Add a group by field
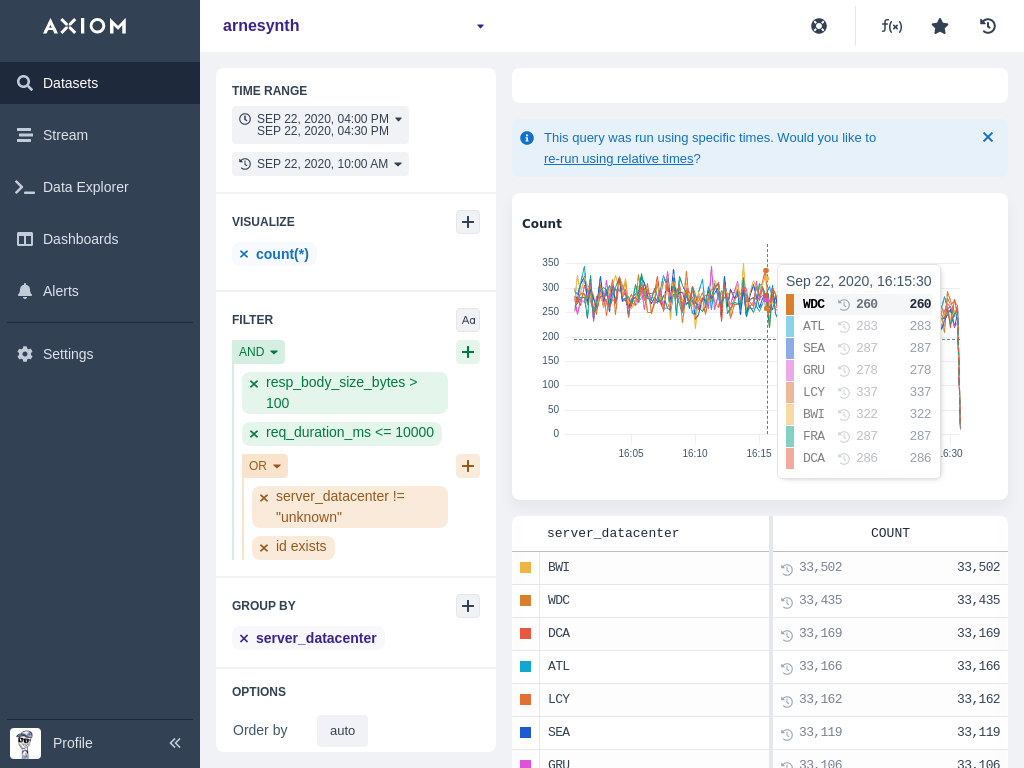The image size is (1024, 768). [x=468, y=606]
